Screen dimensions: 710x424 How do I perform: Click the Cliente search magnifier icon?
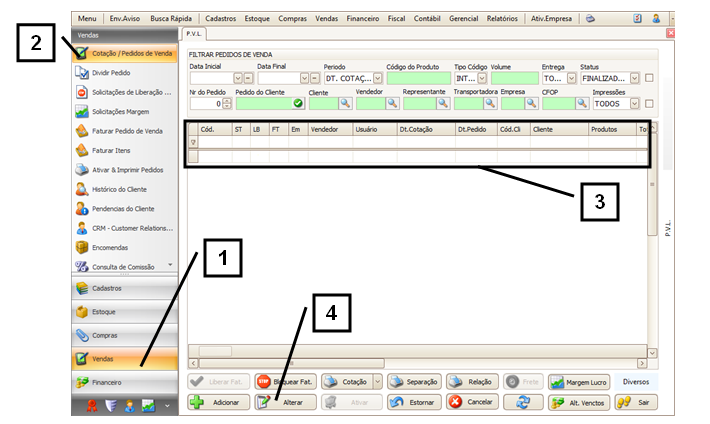343,103
